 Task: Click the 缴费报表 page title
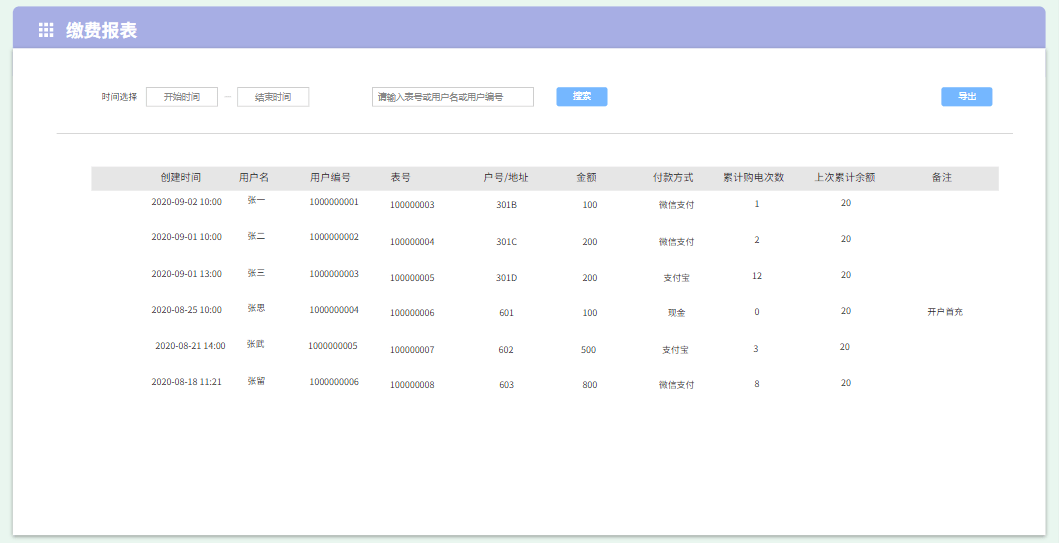pos(101,31)
